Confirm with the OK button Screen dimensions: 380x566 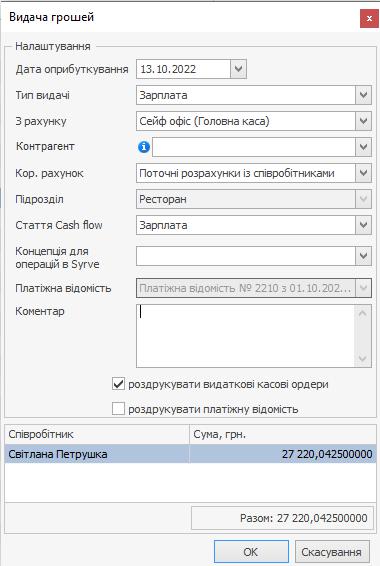(251, 552)
